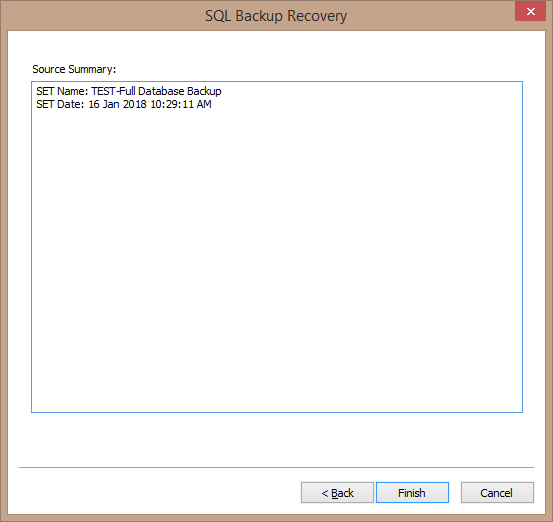Click the 'SET Date:' prefix text
The height and width of the screenshot is (522, 553).
point(60,104)
